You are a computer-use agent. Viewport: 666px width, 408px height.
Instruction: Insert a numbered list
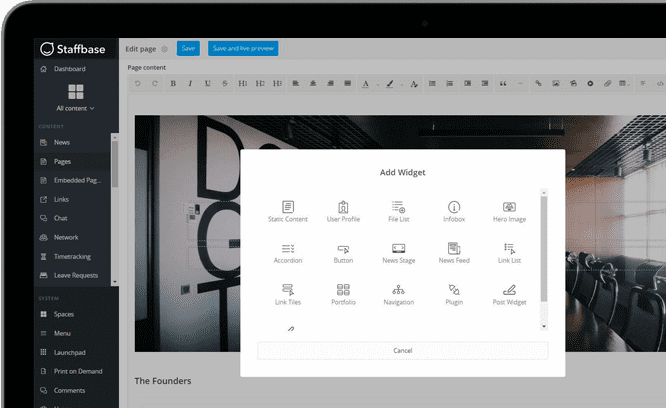tap(449, 84)
